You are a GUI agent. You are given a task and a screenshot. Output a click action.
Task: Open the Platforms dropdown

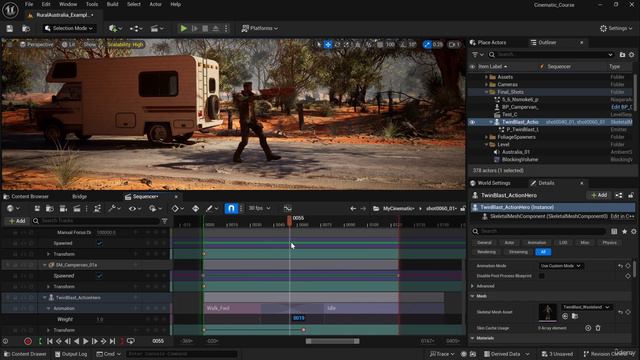(x=260, y=28)
